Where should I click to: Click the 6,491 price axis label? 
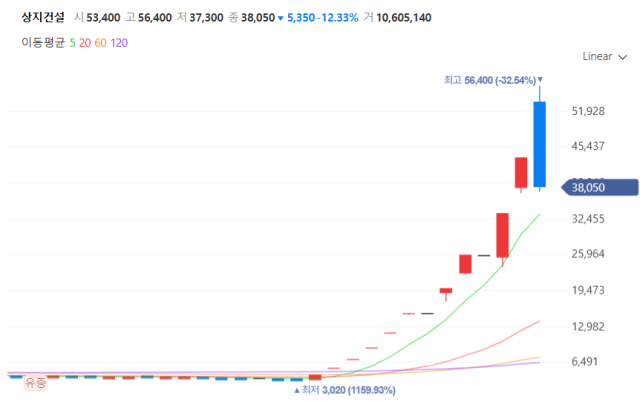(x=591, y=362)
